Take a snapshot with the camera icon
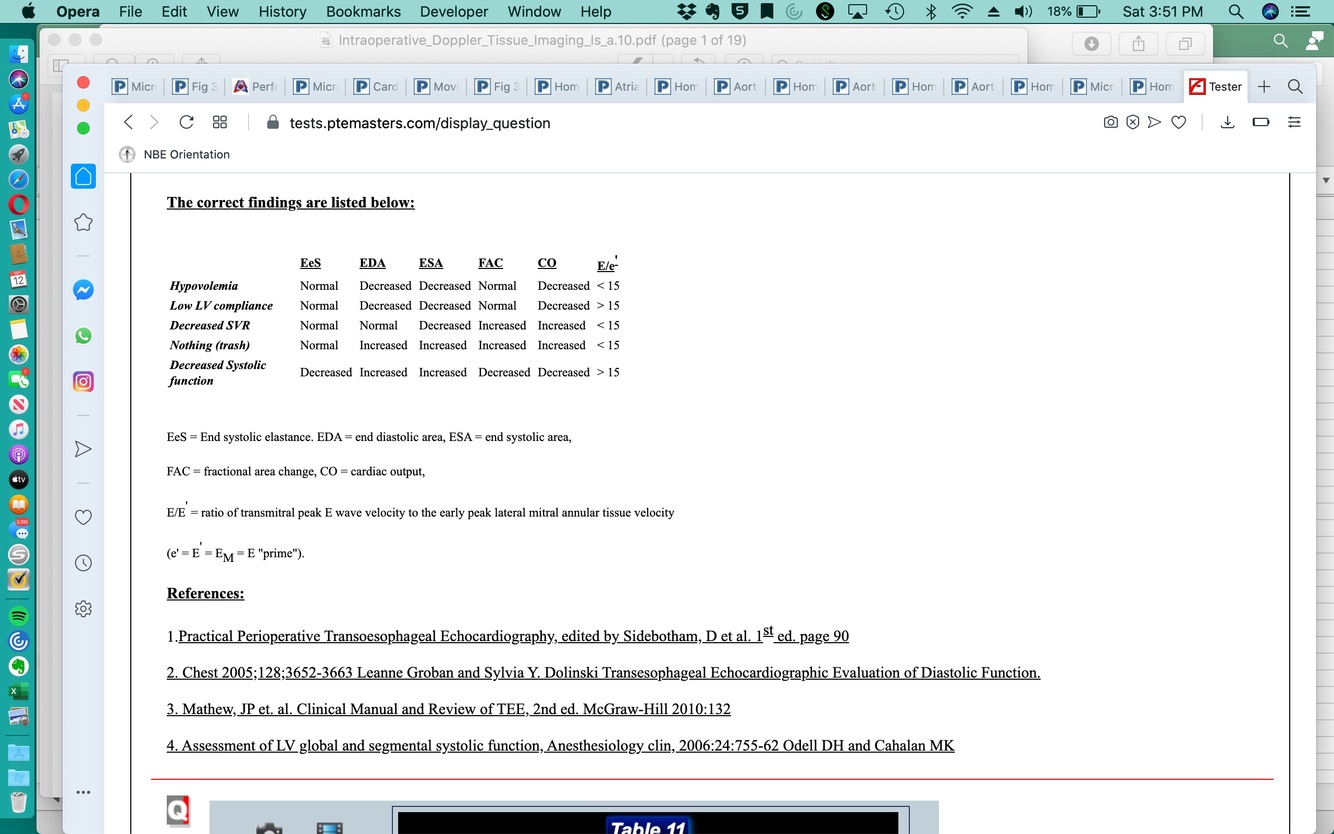This screenshot has height=834, width=1334. pyautogui.click(x=1110, y=122)
